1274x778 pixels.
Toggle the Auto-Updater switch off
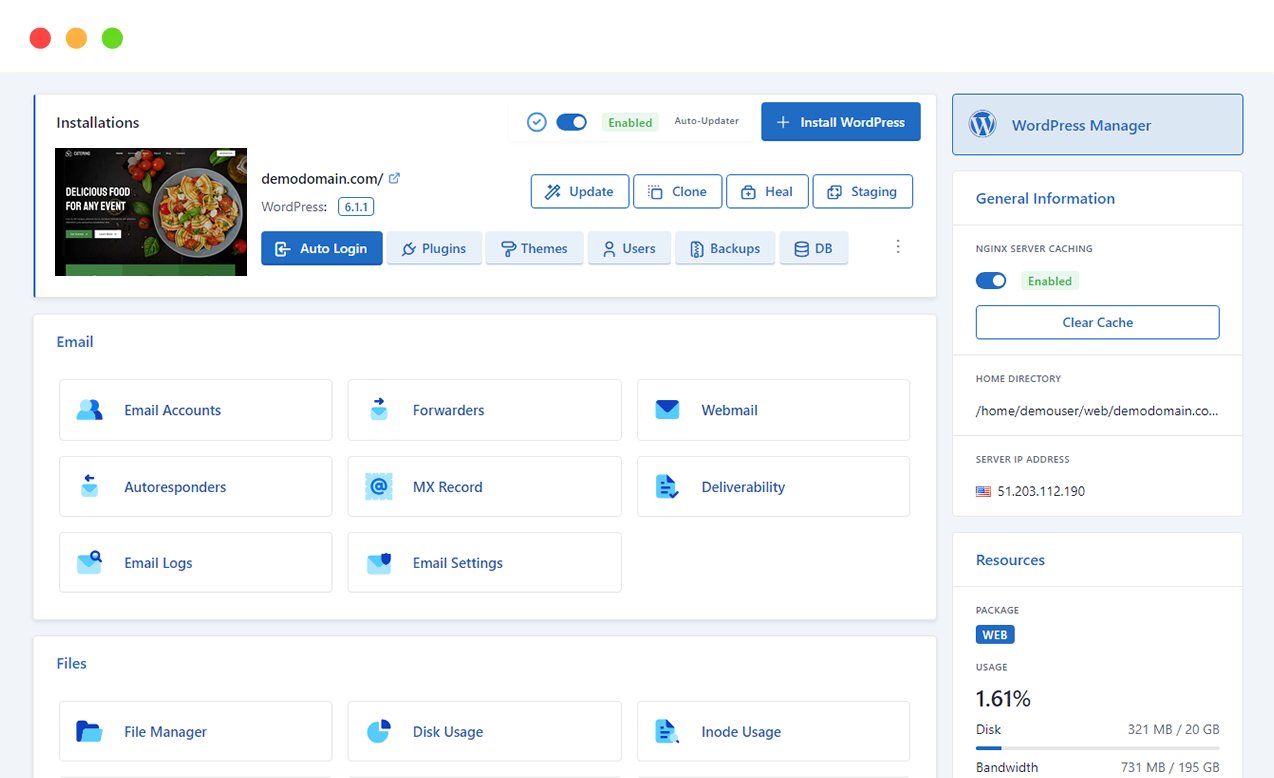pyautogui.click(x=572, y=122)
